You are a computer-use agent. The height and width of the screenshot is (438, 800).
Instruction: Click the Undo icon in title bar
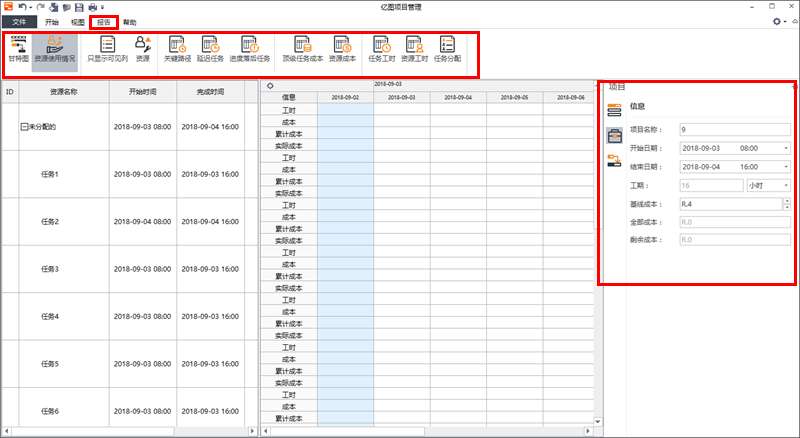(x=22, y=7)
